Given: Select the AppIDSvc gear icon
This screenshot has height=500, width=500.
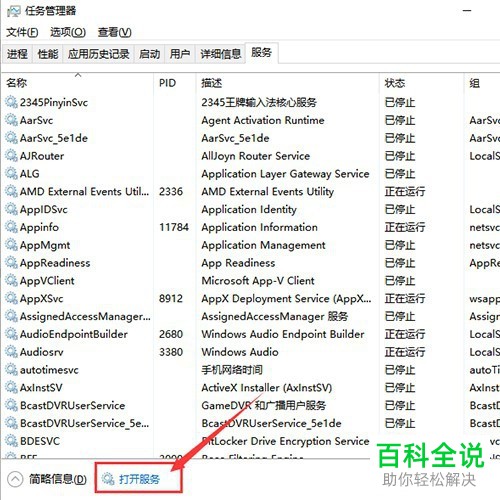Looking at the screenshot, I should [11, 209].
